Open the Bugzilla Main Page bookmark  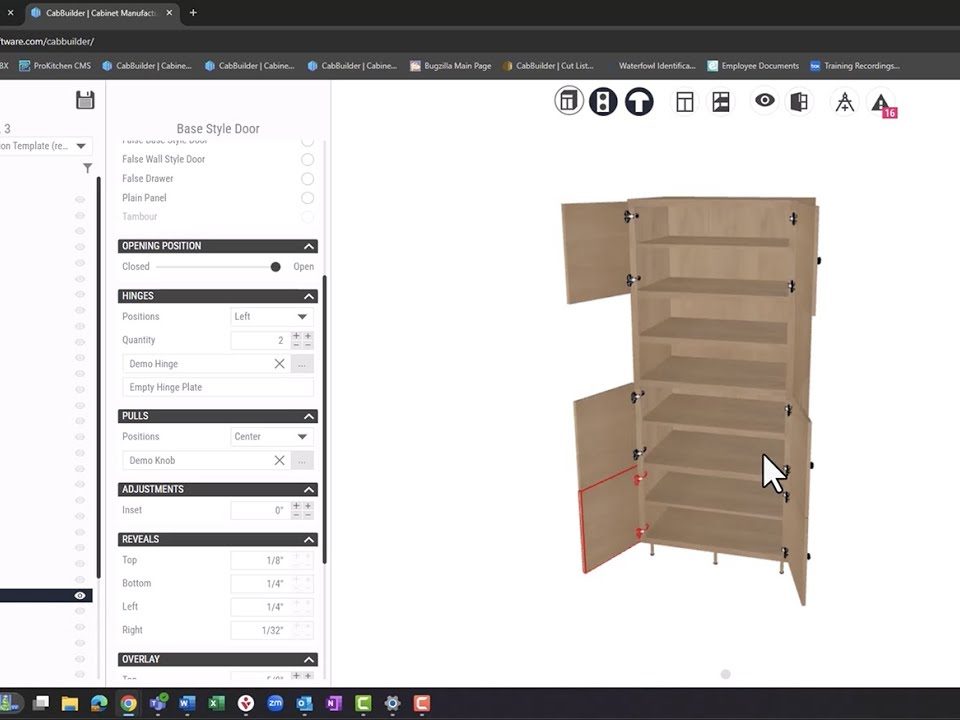pyautogui.click(x=452, y=66)
